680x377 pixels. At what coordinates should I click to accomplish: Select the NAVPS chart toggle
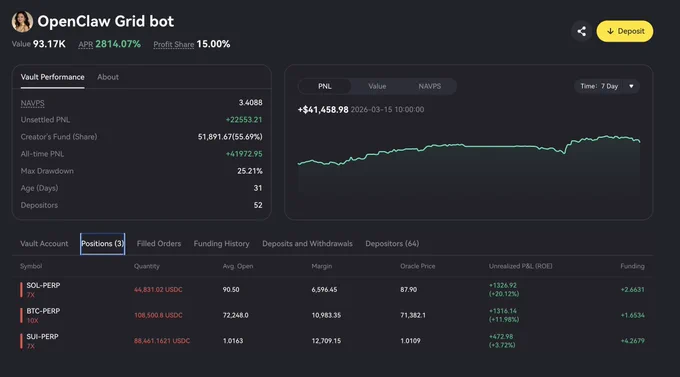[430, 86]
